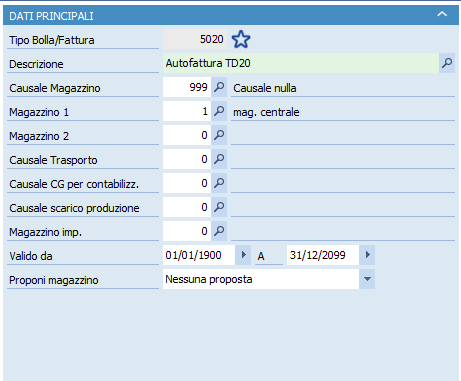Expand the Proponi magazzino dropdown arrow
This screenshot has height=381, width=461.
click(367, 279)
